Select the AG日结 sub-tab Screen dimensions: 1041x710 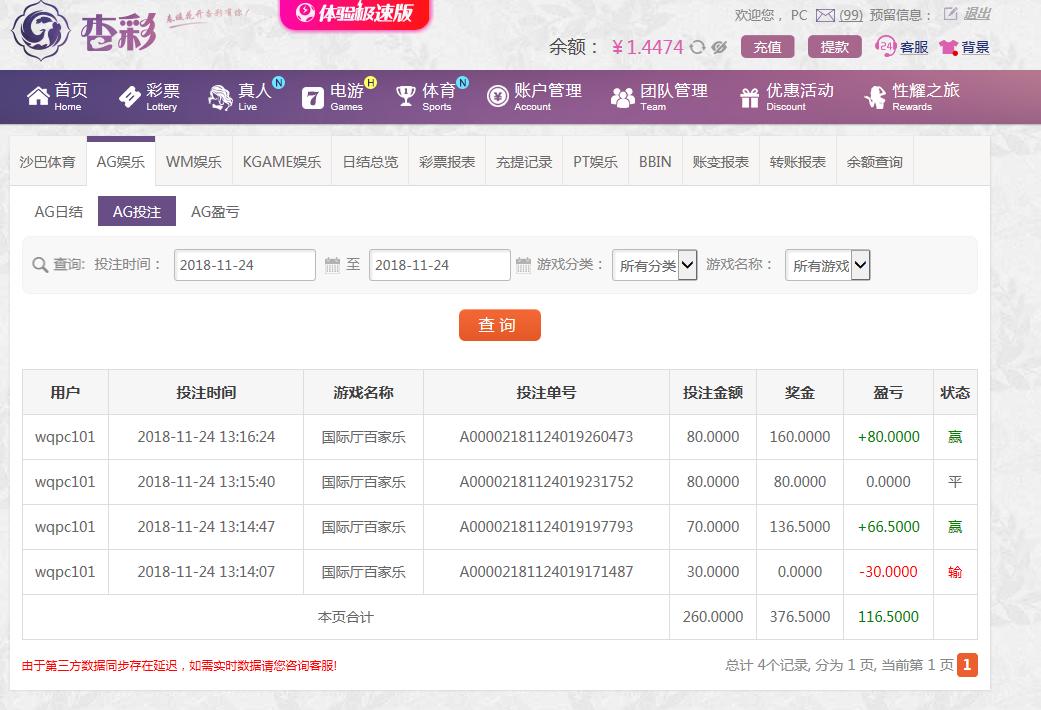click(x=59, y=211)
